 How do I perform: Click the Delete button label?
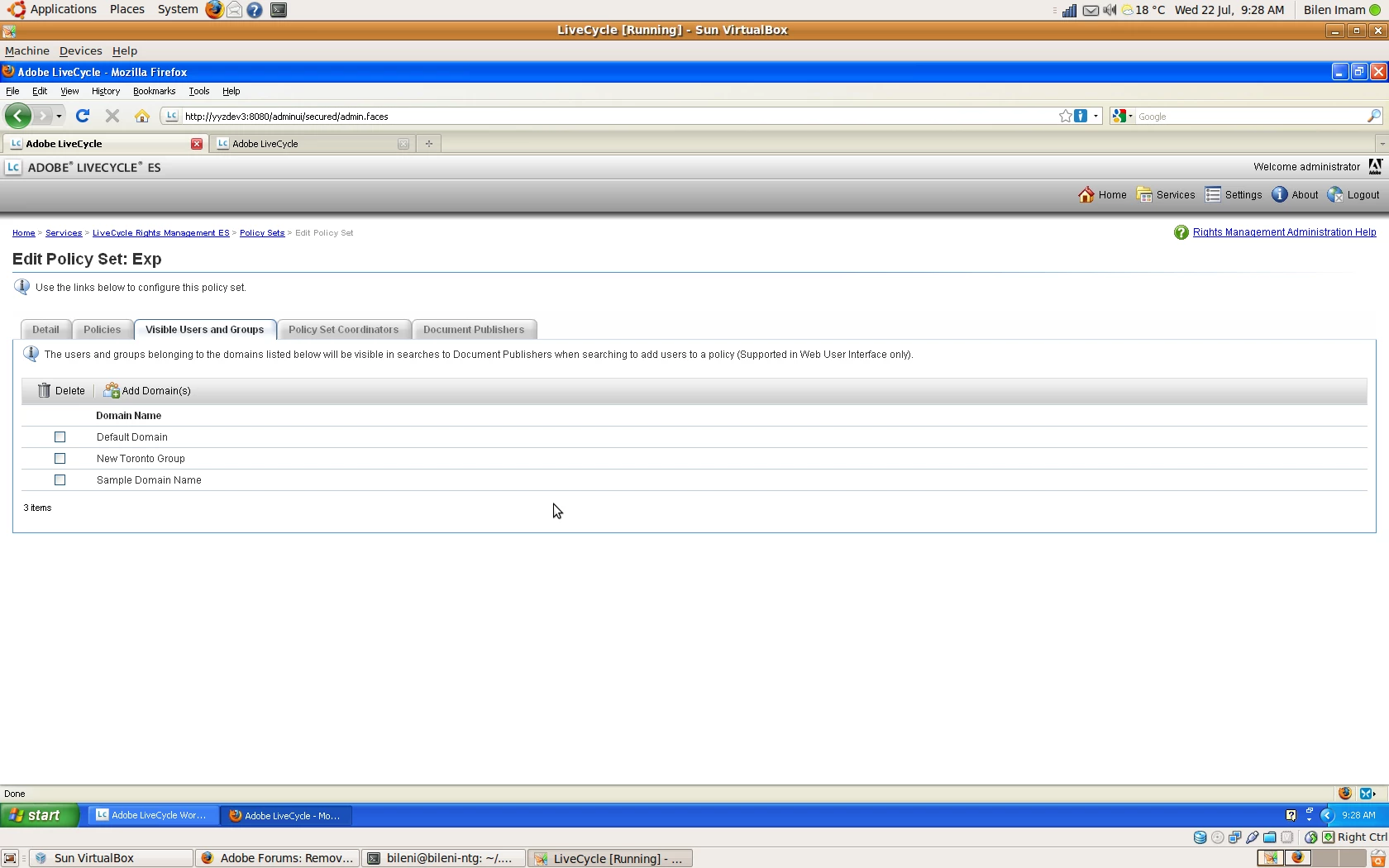pyautogui.click(x=70, y=391)
